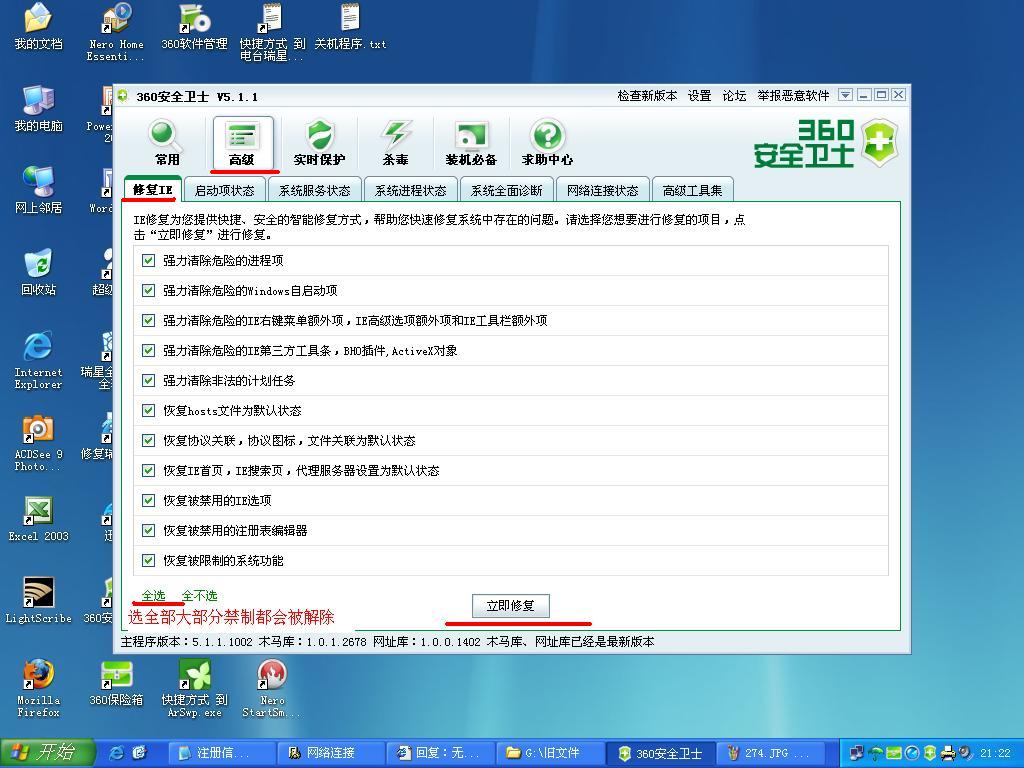This screenshot has width=1024, height=768.
Task: Switch to 系统服务状态 tab
Action: [315, 190]
